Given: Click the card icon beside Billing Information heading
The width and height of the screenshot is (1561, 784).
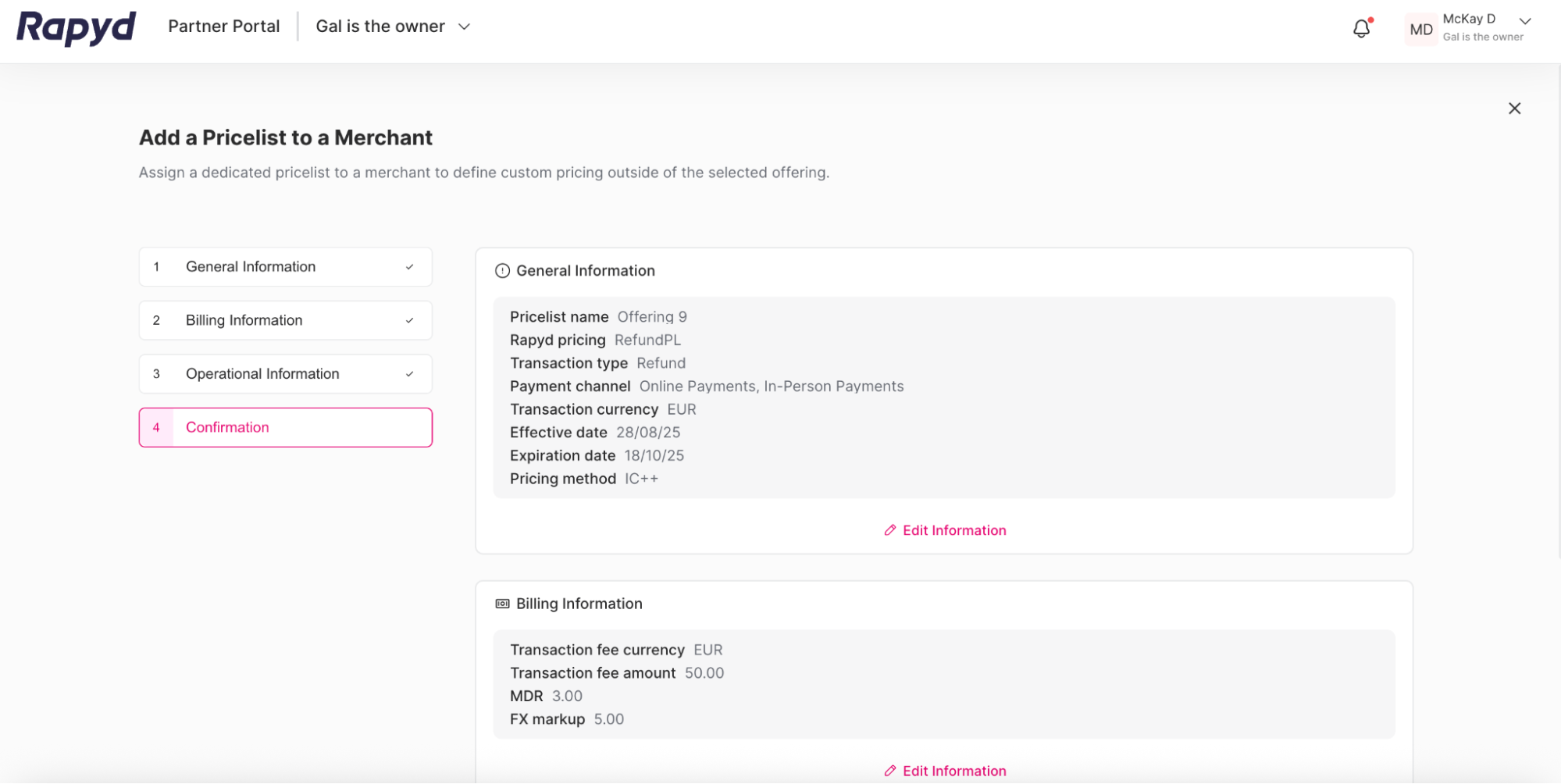Looking at the screenshot, I should (501, 603).
